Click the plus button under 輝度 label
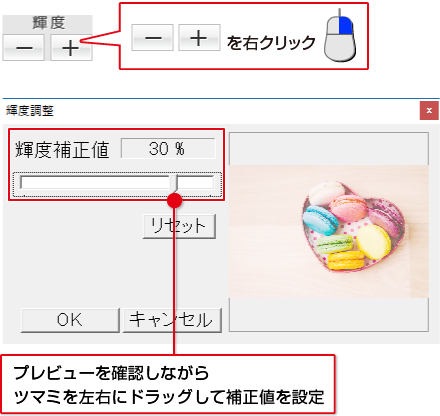The width and height of the screenshot is (440, 416). (71, 48)
